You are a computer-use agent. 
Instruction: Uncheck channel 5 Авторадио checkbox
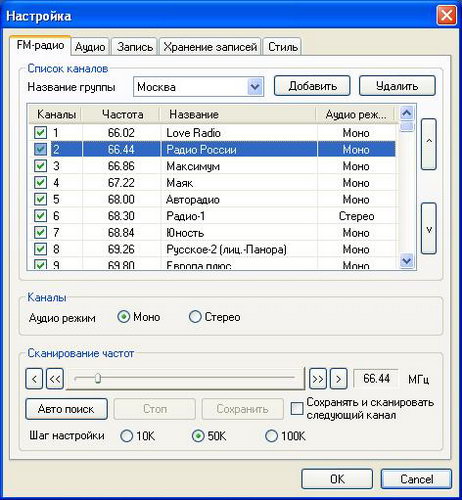40,199
